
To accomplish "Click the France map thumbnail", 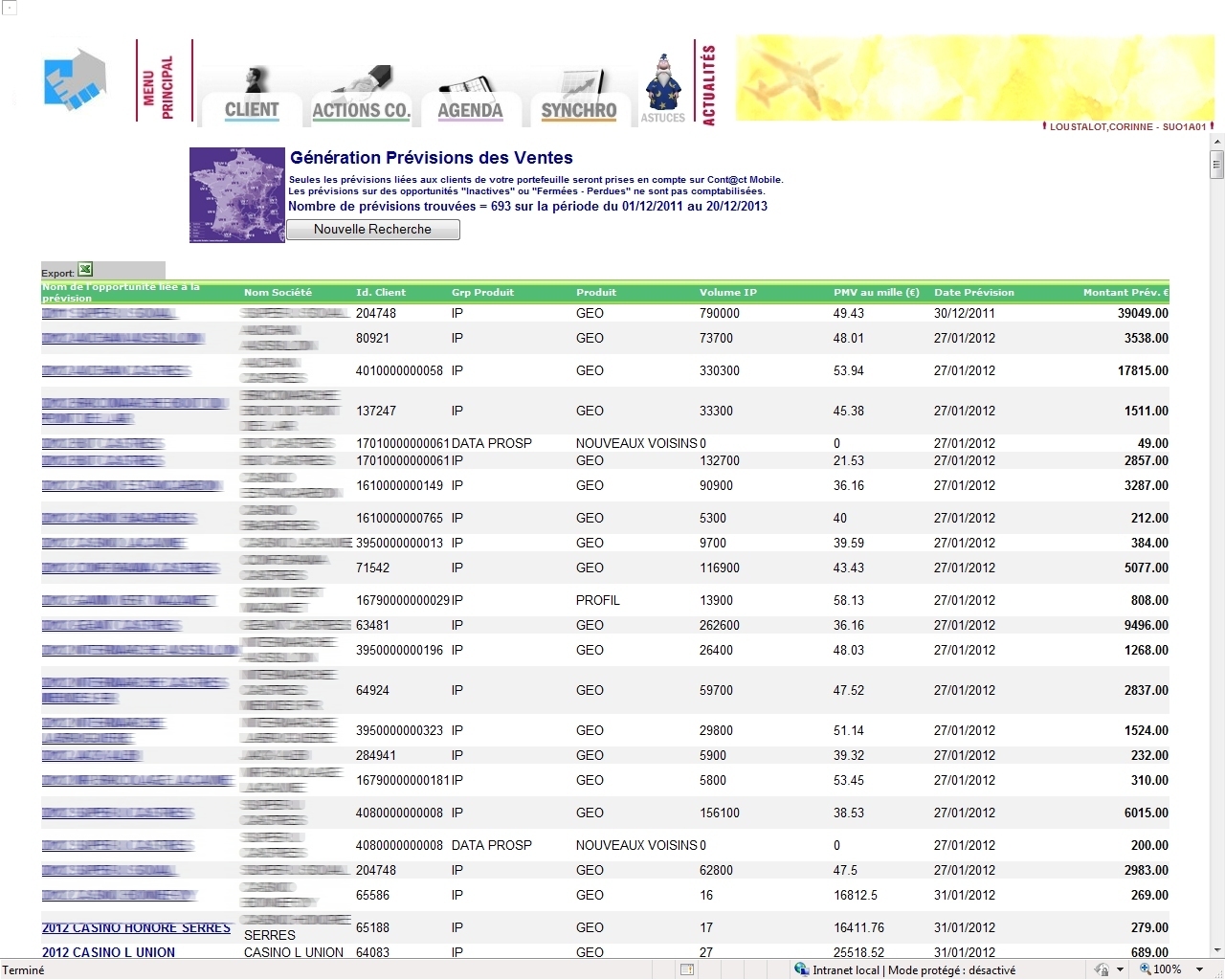I will pos(237,195).
